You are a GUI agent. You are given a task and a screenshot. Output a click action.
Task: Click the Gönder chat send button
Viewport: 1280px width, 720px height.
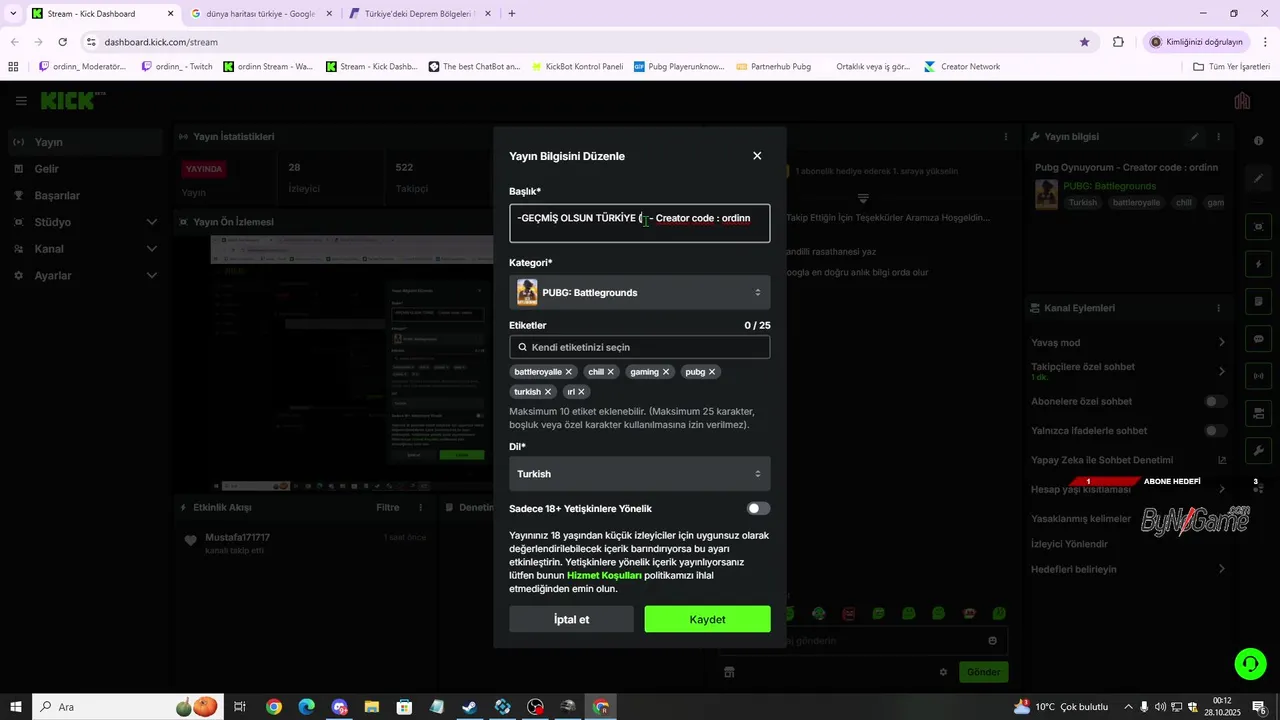[x=983, y=672]
